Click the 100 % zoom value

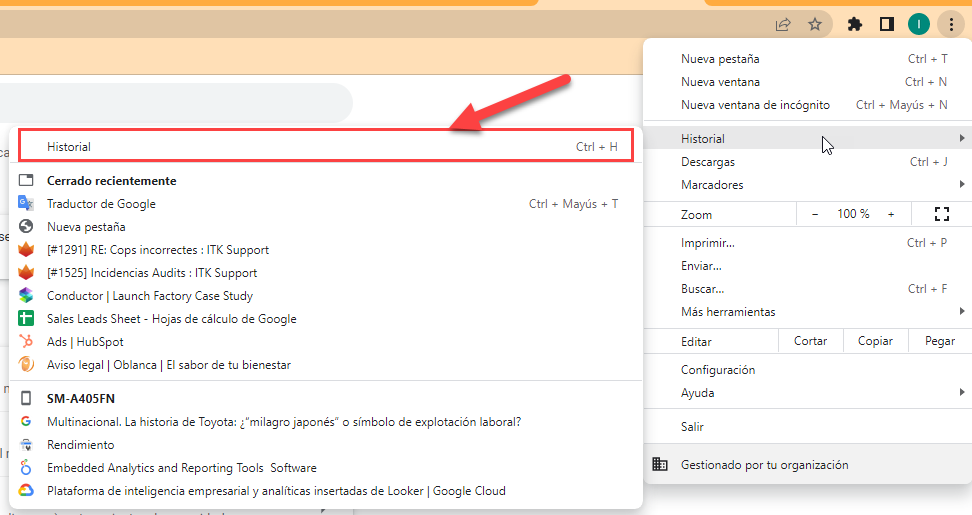(x=853, y=214)
